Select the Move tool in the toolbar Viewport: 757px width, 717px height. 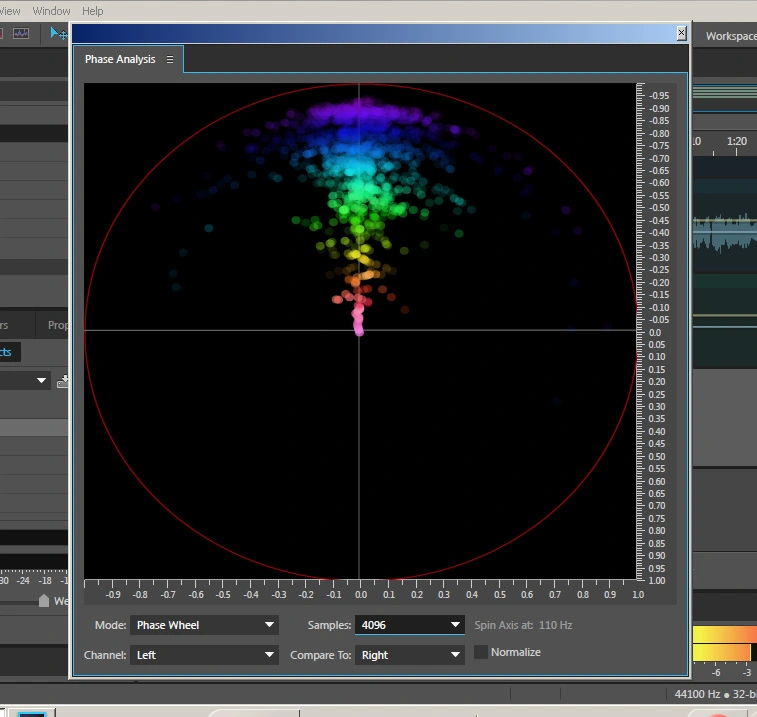coord(58,34)
